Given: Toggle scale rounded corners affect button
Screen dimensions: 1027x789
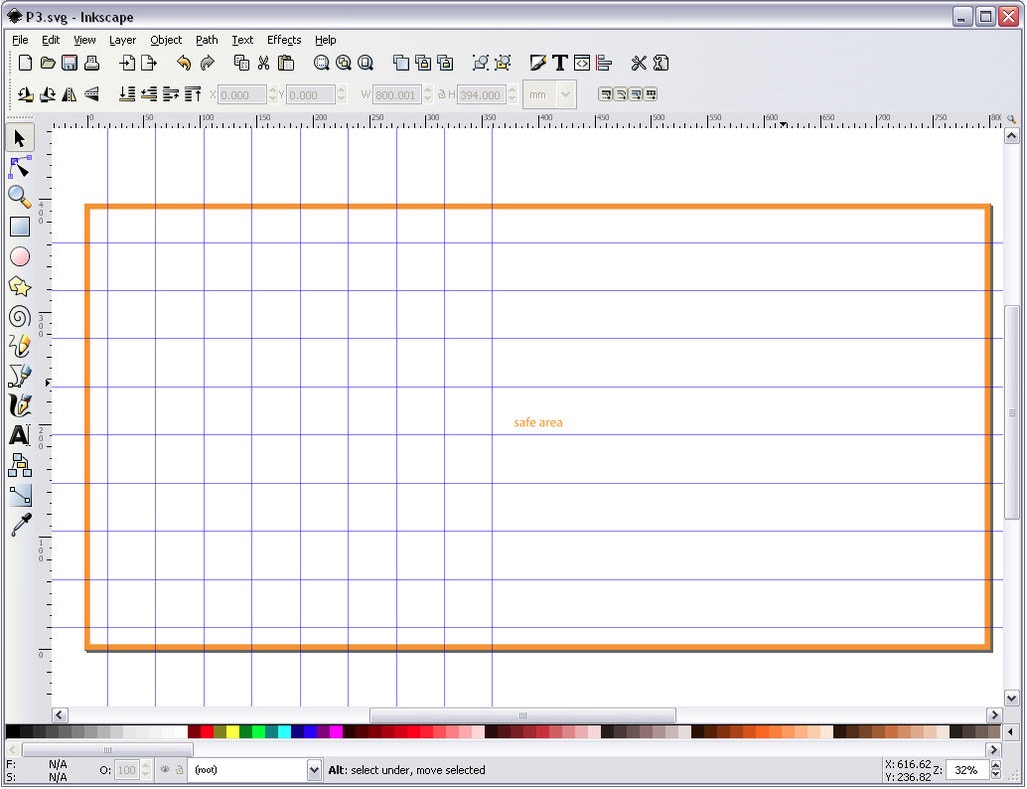Looking at the screenshot, I should pyautogui.click(x=620, y=94).
